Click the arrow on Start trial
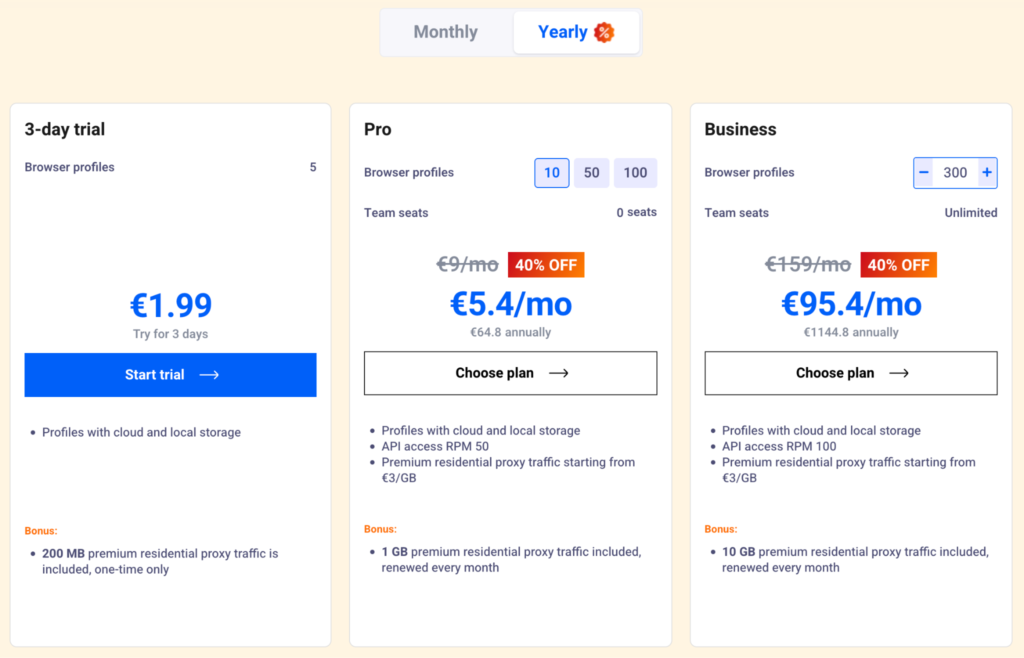This screenshot has height=658, width=1024. pos(209,375)
